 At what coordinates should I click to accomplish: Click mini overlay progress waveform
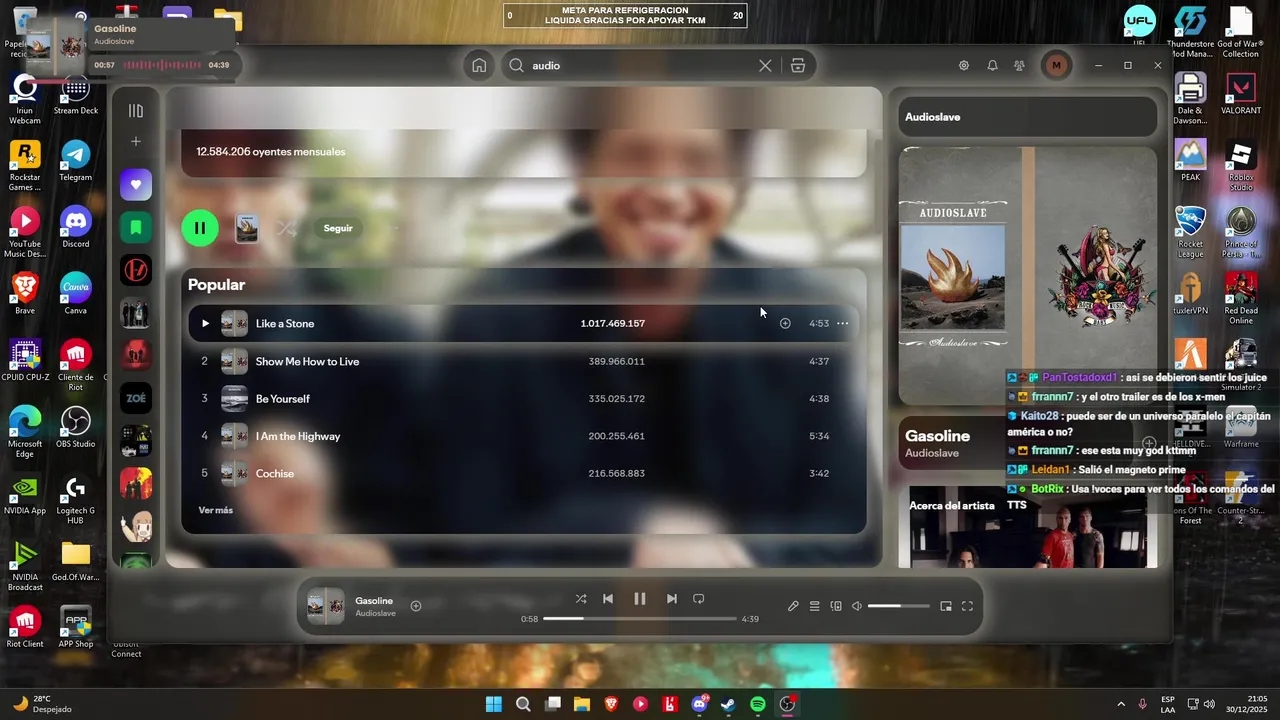[162, 65]
